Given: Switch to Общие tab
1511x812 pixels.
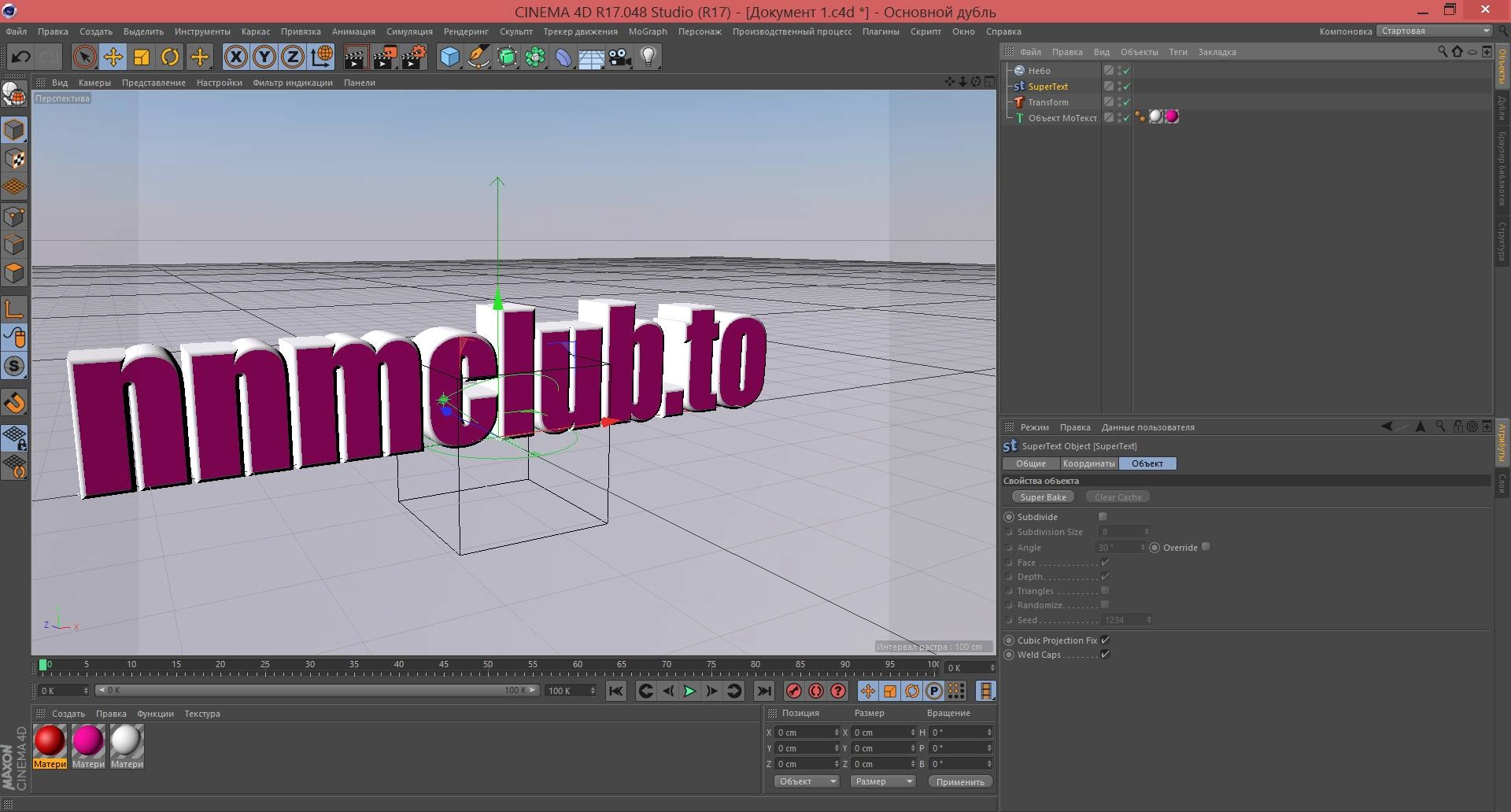Looking at the screenshot, I should point(1030,463).
